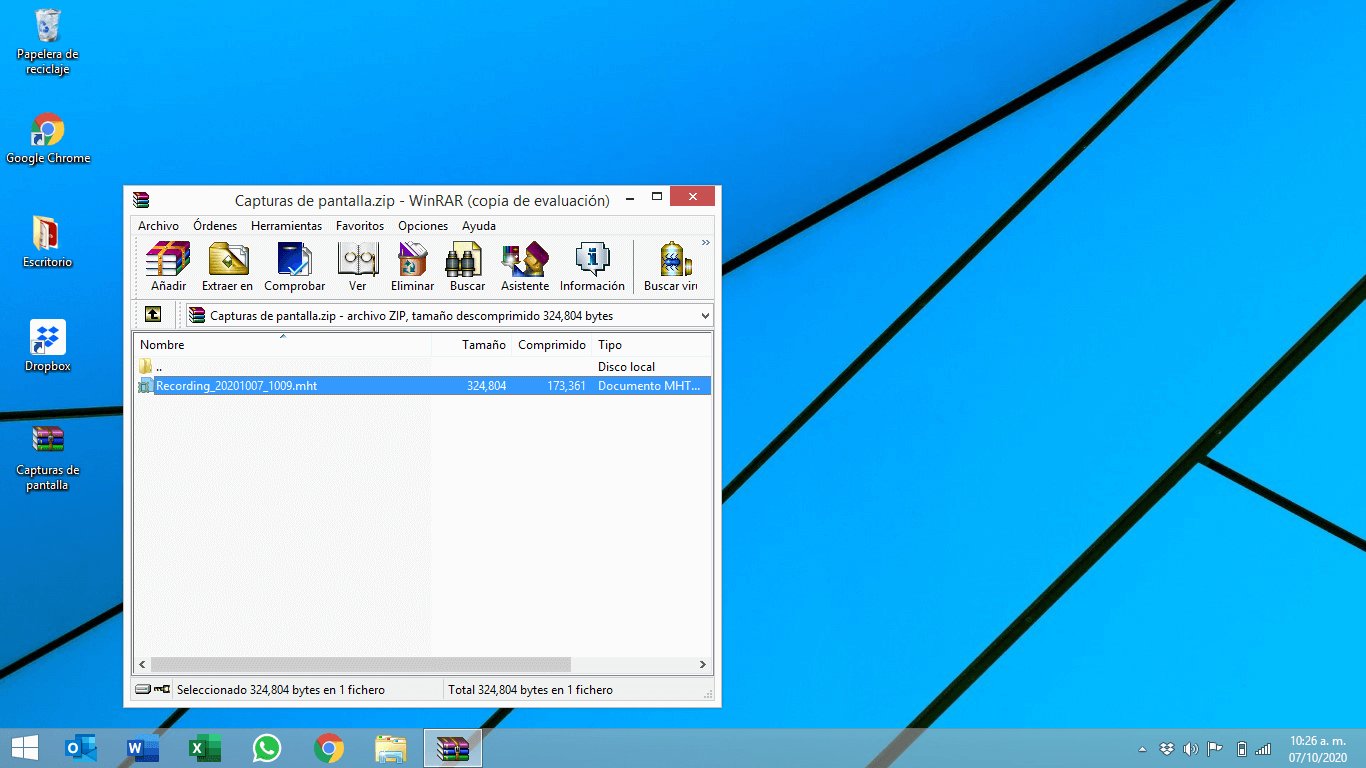Viewport: 1366px width, 768px height.
Task: Open the Herramientas menu
Action: pyautogui.click(x=286, y=226)
